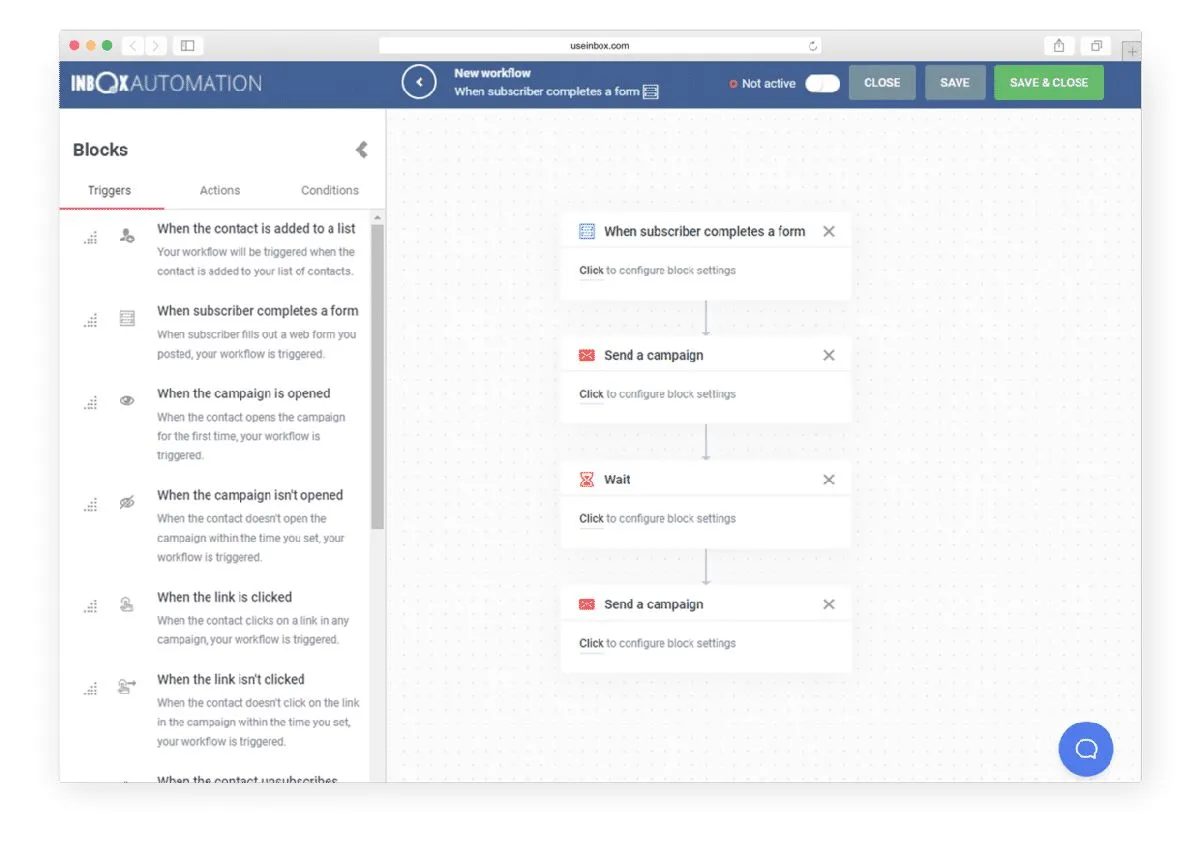This screenshot has height=843, width=1200.
Task: Click the Inbox Automation logo
Action: [x=166, y=83]
